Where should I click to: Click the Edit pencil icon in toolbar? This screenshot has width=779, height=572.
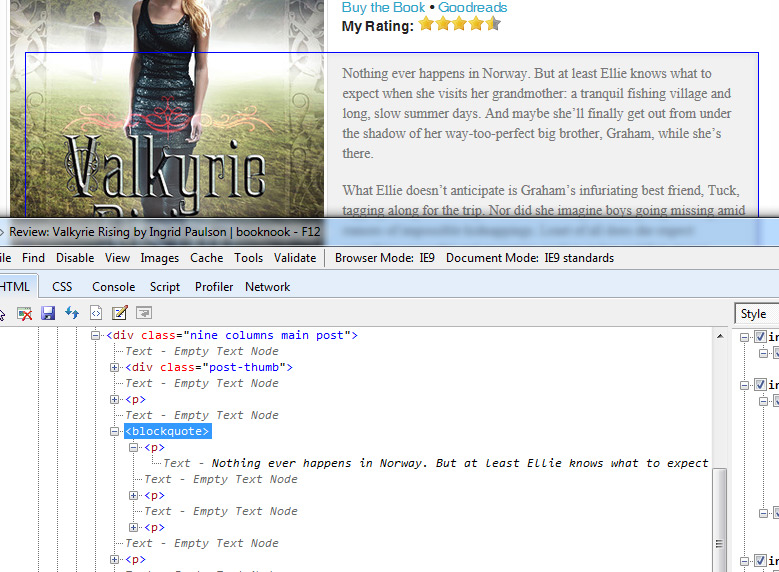coord(120,314)
